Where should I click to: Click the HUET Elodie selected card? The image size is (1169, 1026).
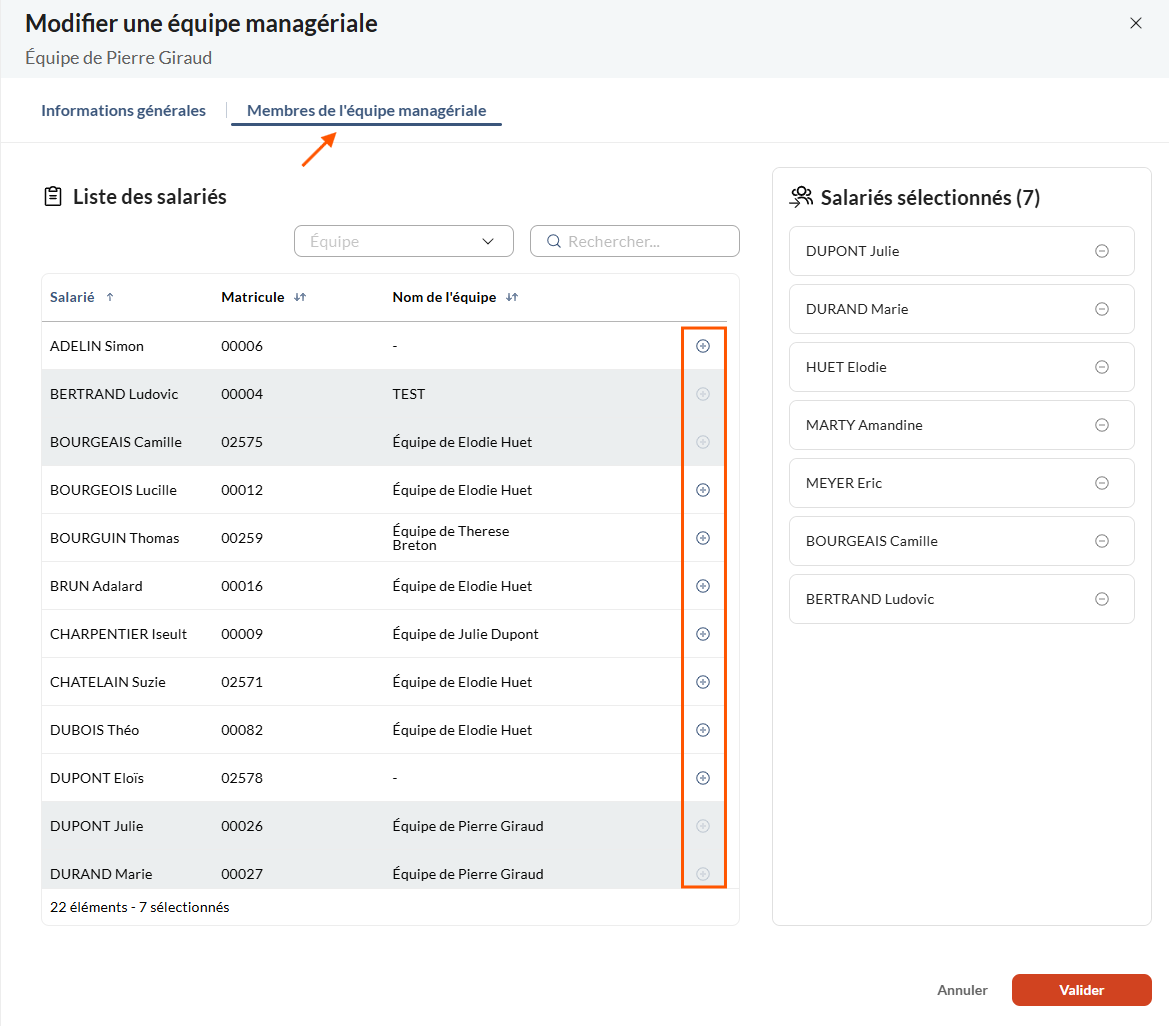[962, 367]
